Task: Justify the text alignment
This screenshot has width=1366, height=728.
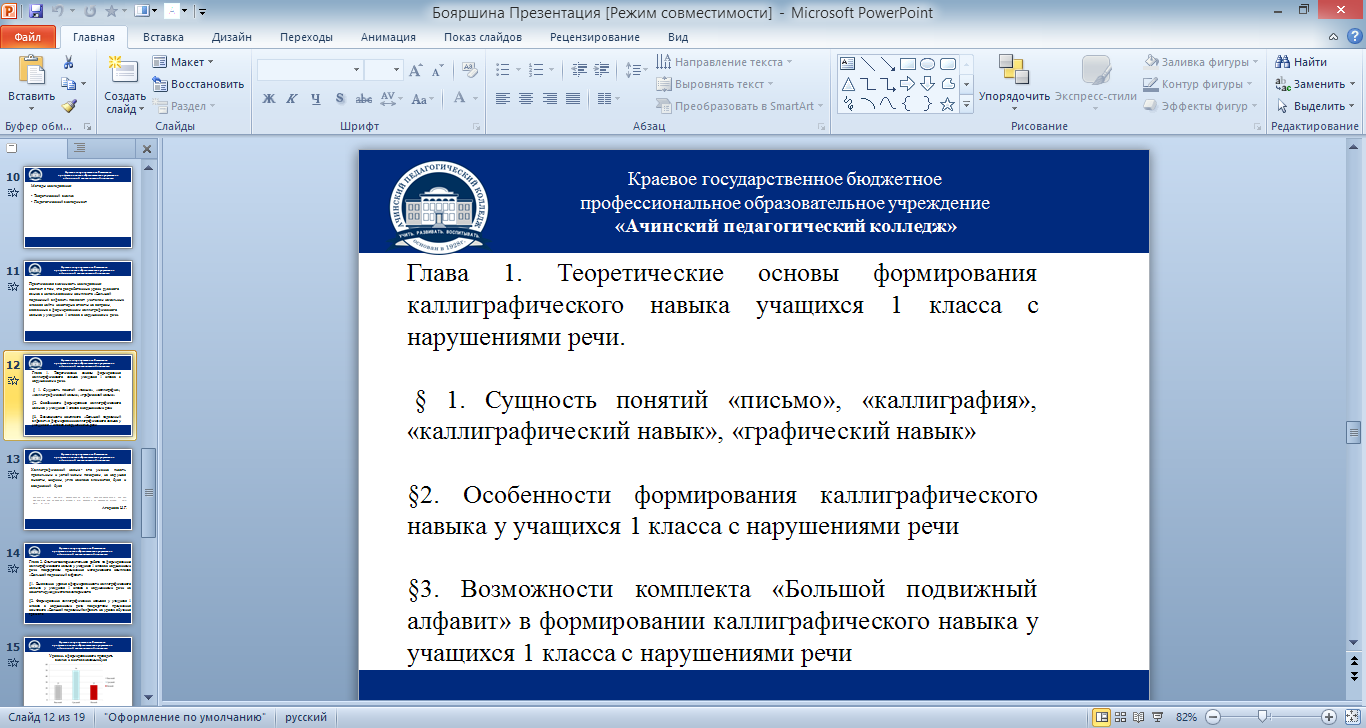Action: pyautogui.click(x=573, y=98)
